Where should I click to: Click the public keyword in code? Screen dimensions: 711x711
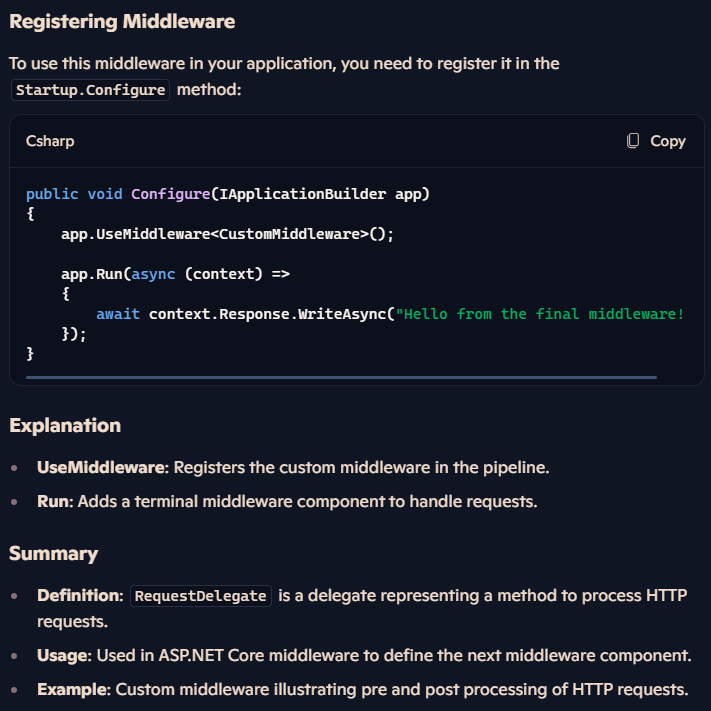tap(52, 194)
